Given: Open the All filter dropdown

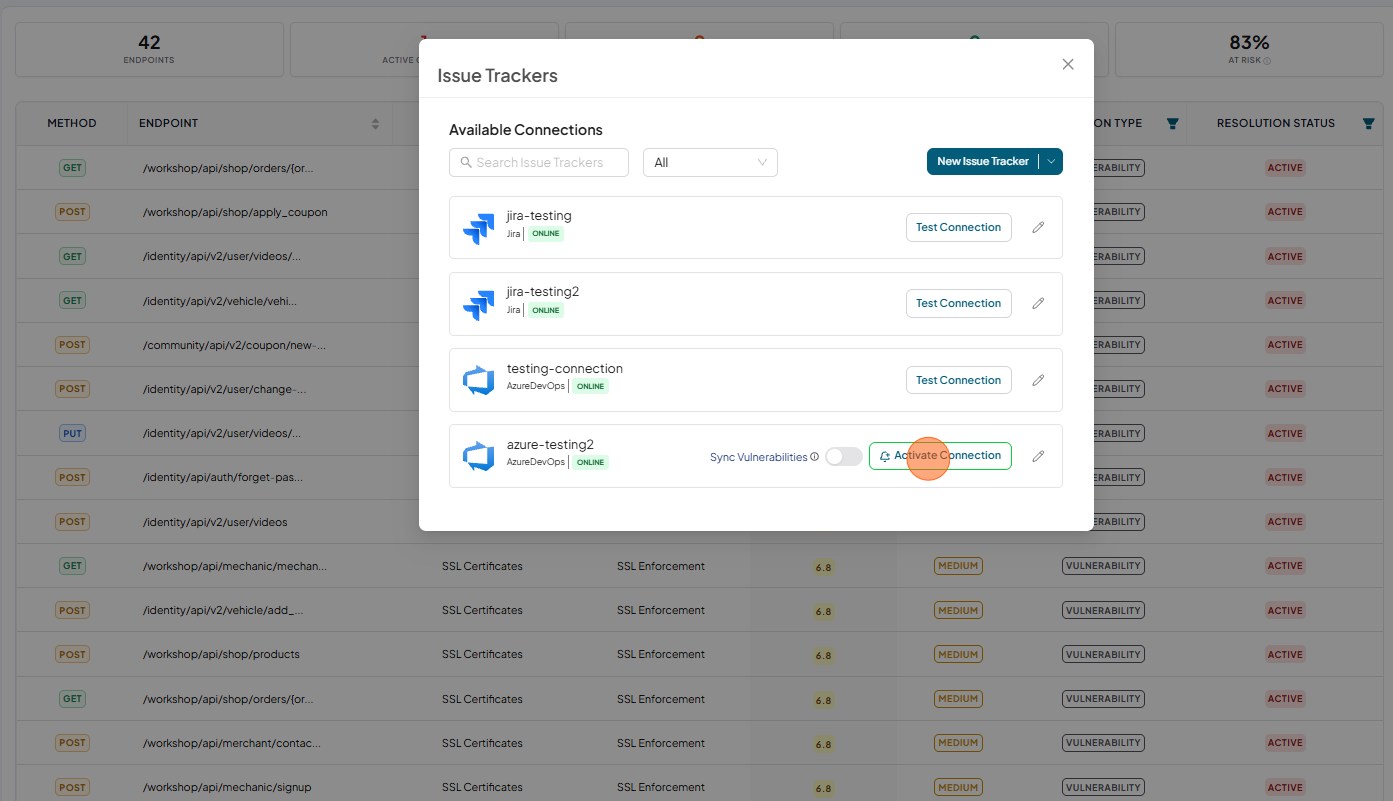Looking at the screenshot, I should pos(710,162).
